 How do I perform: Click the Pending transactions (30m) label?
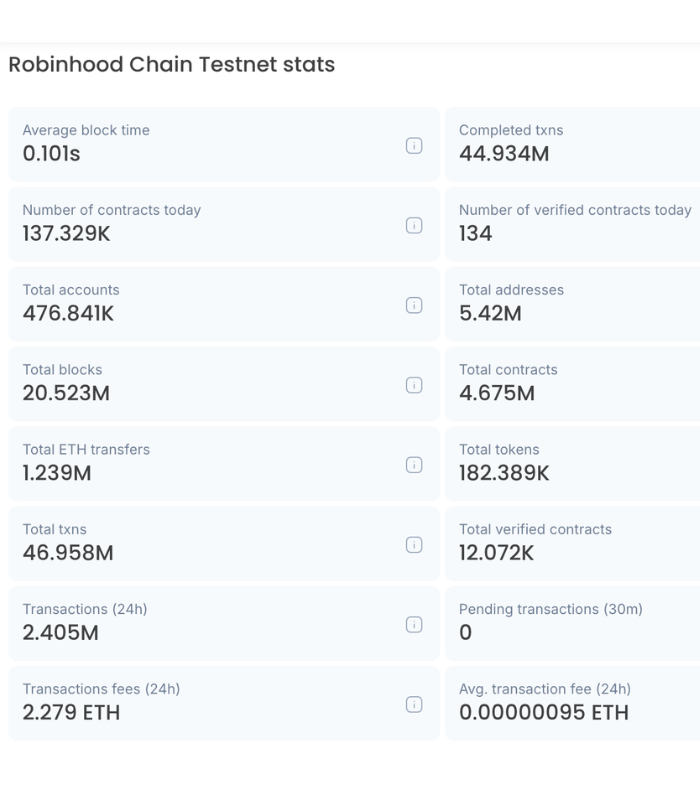point(551,609)
